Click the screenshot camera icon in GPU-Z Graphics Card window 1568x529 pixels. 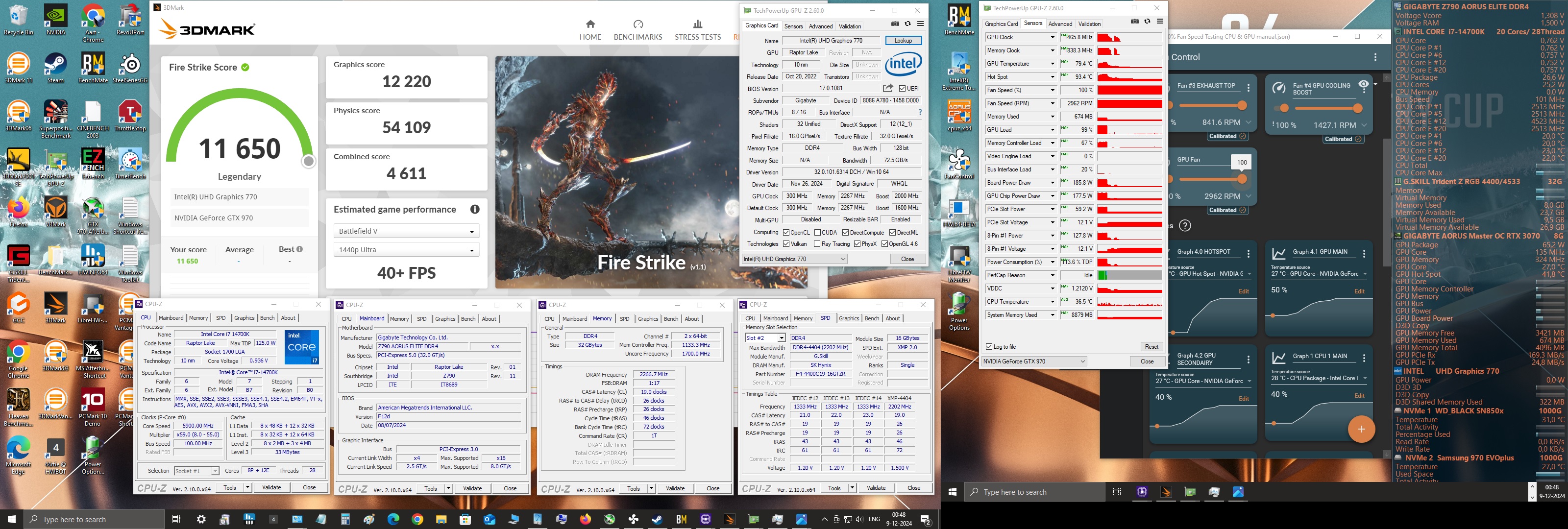coord(895,24)
